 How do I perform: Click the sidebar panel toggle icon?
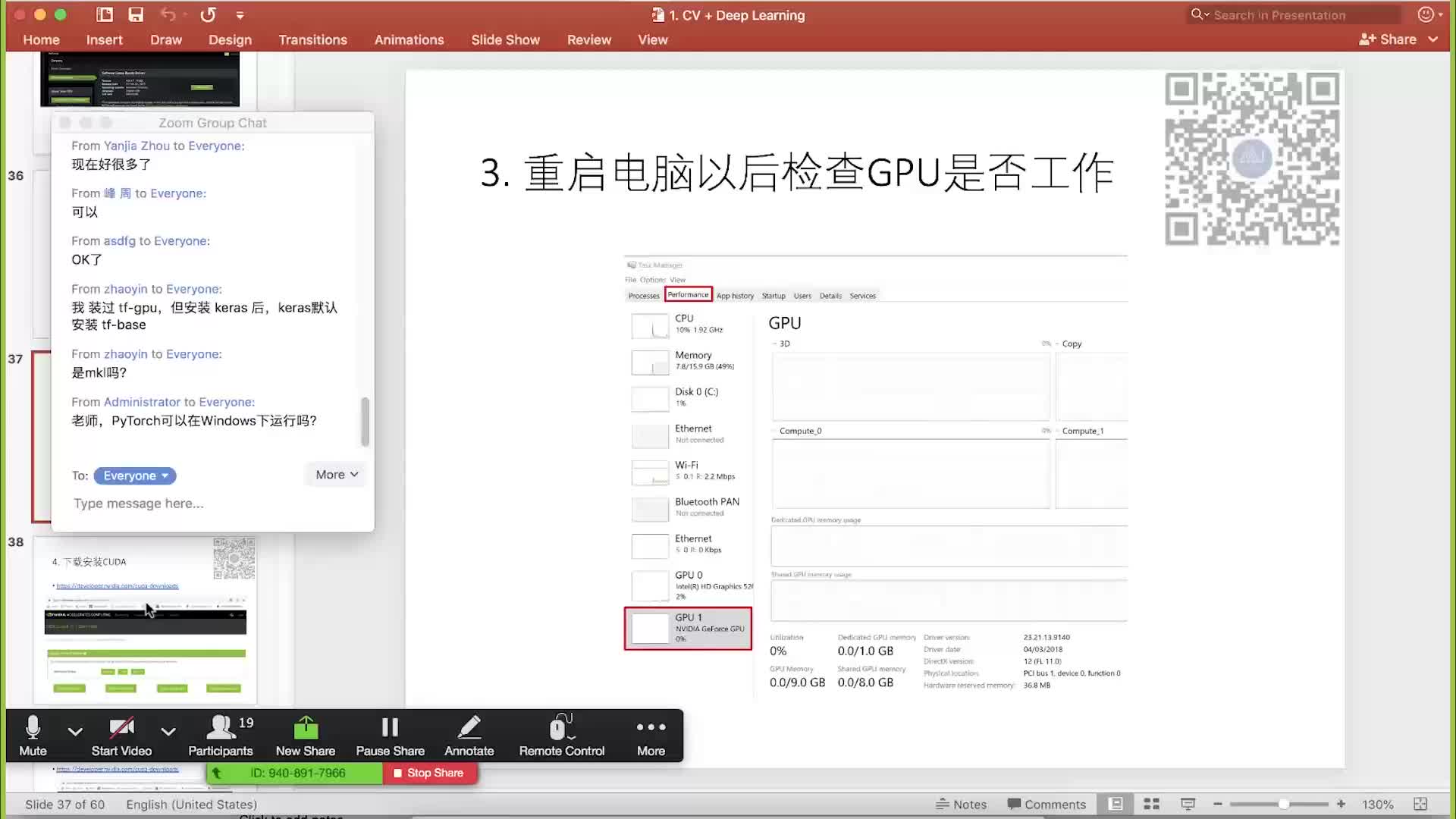[x=105, y=14]
